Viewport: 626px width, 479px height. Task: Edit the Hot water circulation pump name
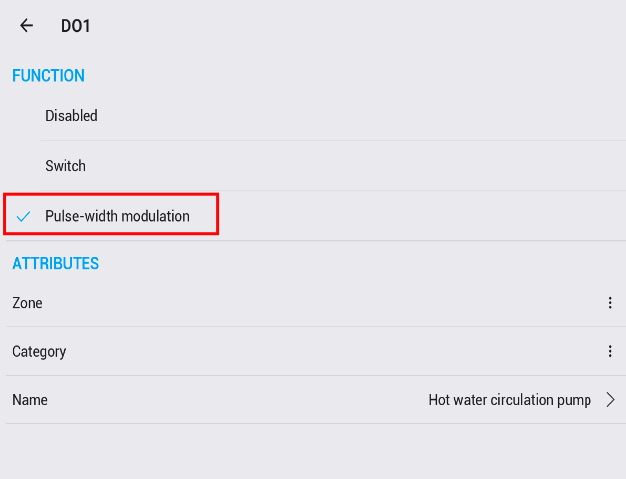click(510, 400)
